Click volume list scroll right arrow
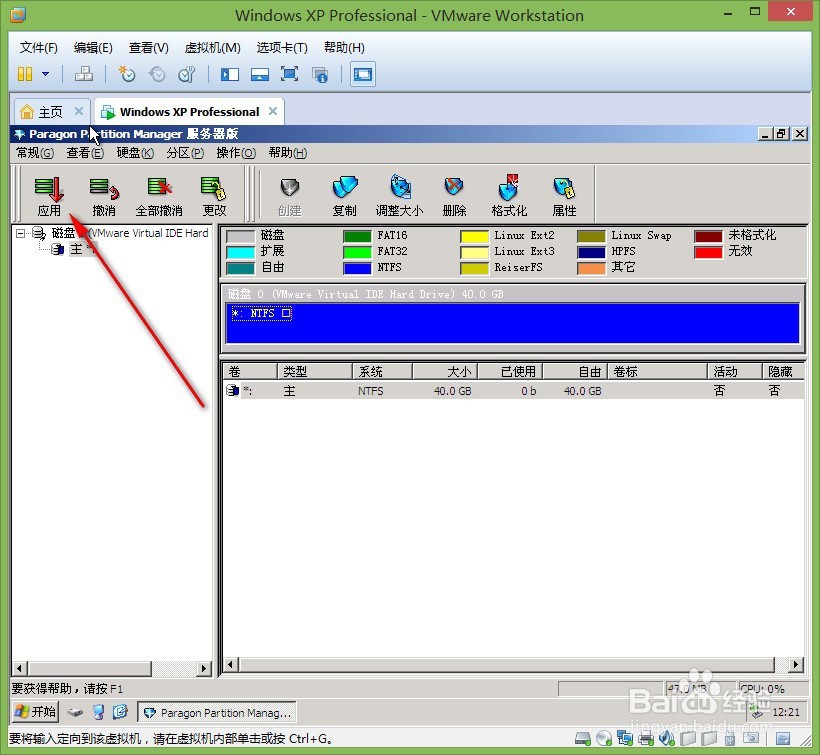This screenshot has width=820, height=755. pos(795,665)
